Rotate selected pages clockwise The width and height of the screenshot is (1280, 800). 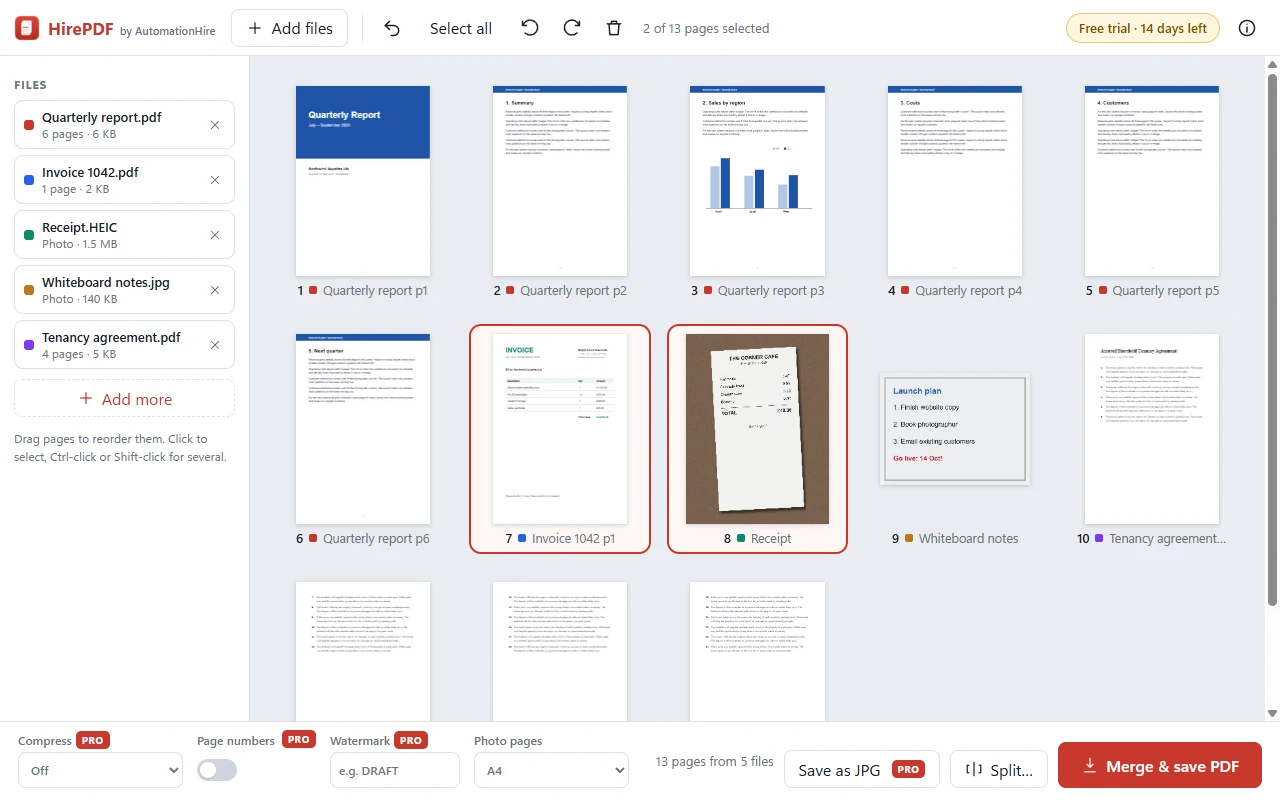coord(572,28)
